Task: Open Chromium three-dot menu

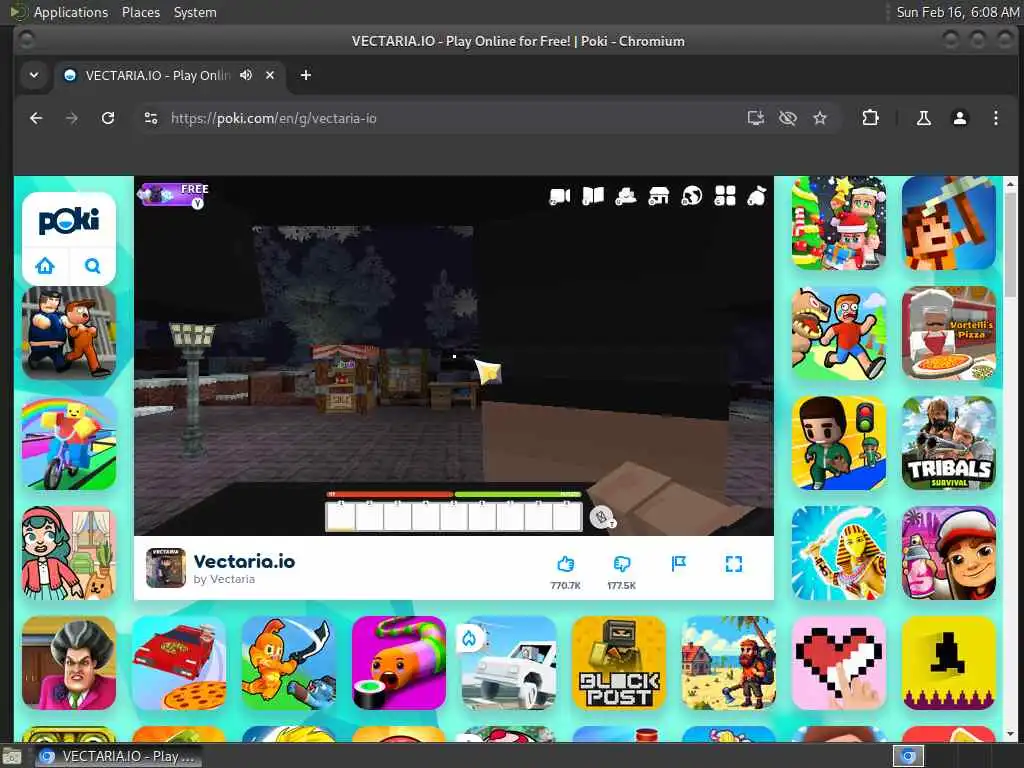Action: 995,118
